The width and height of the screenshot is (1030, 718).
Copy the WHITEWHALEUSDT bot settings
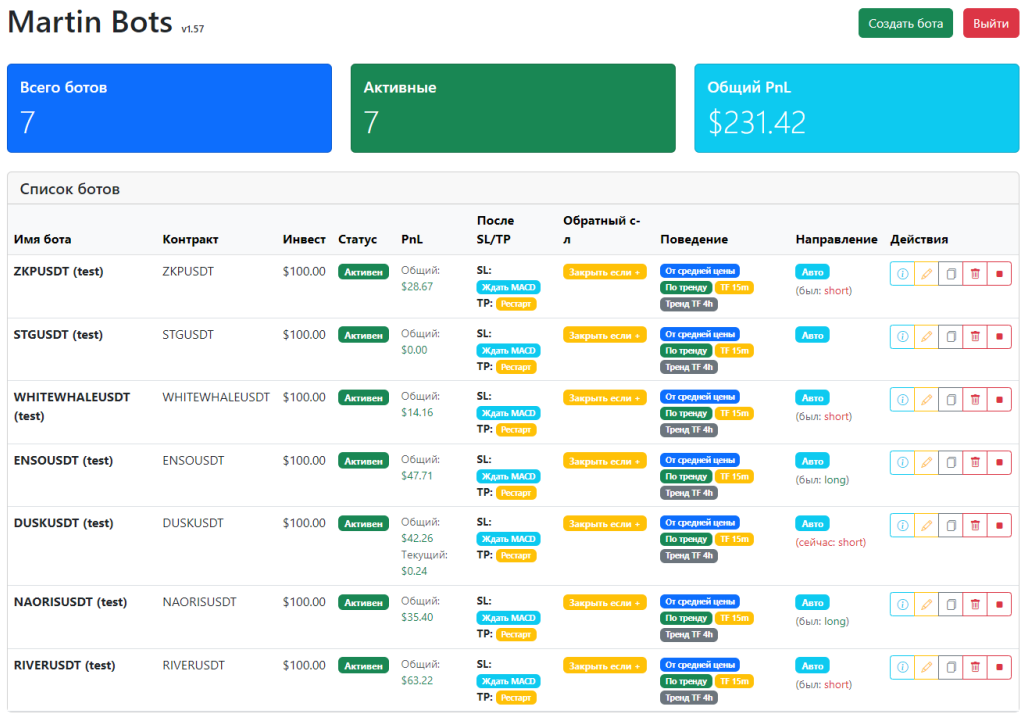950,399
